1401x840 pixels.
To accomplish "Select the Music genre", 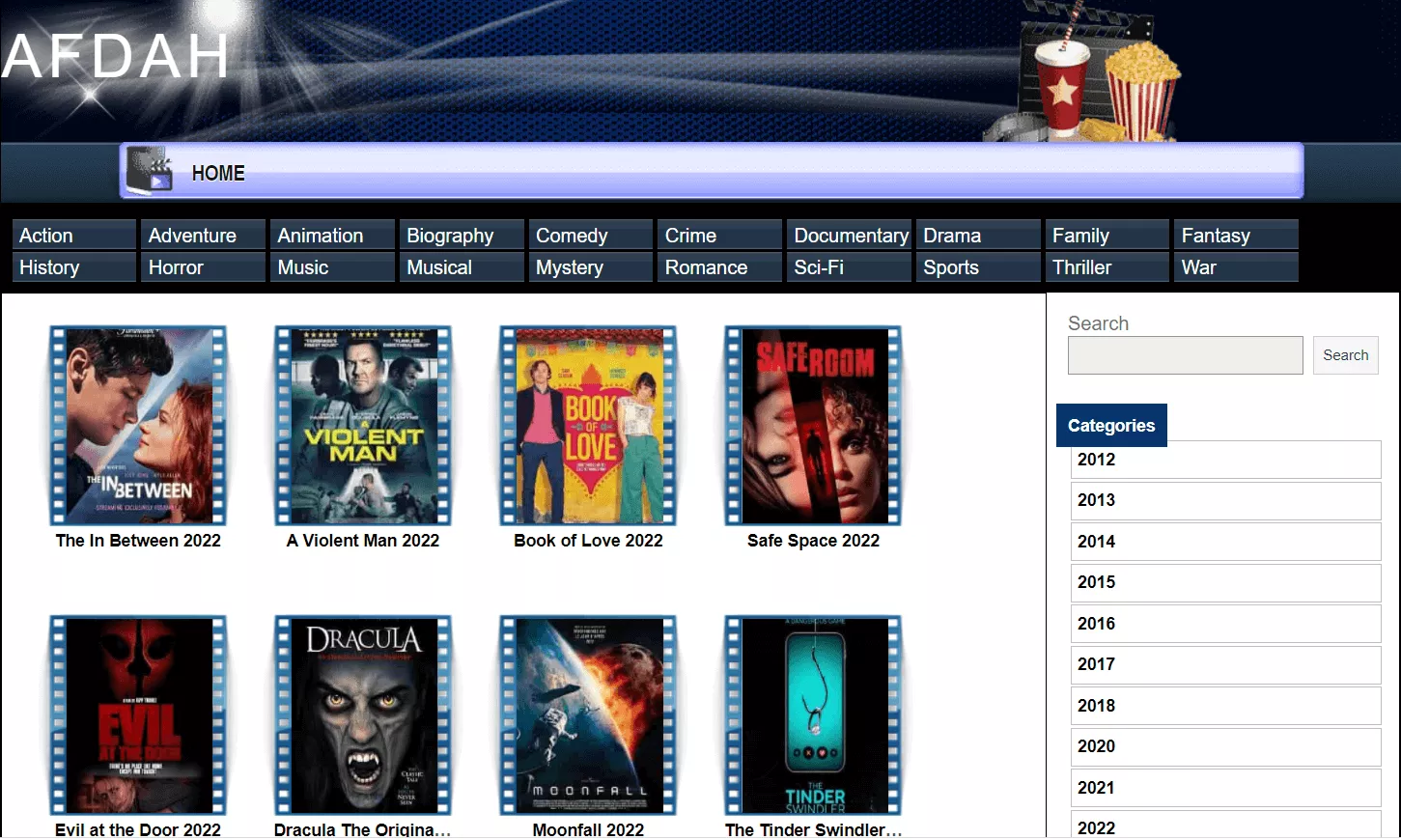I will [333, 267].
